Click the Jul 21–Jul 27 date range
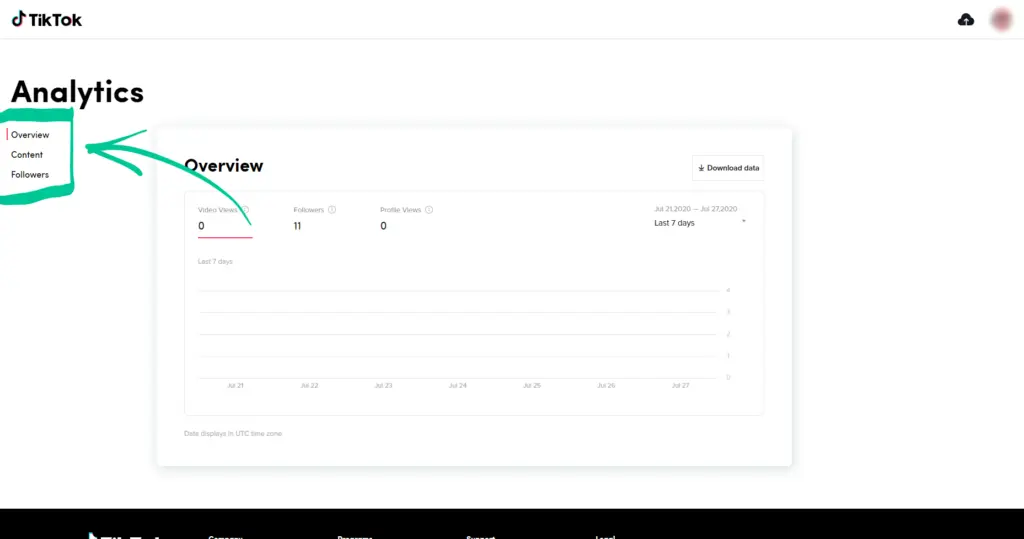The width and height of the screenshot is (1024, 539). (x=696, y=209)
